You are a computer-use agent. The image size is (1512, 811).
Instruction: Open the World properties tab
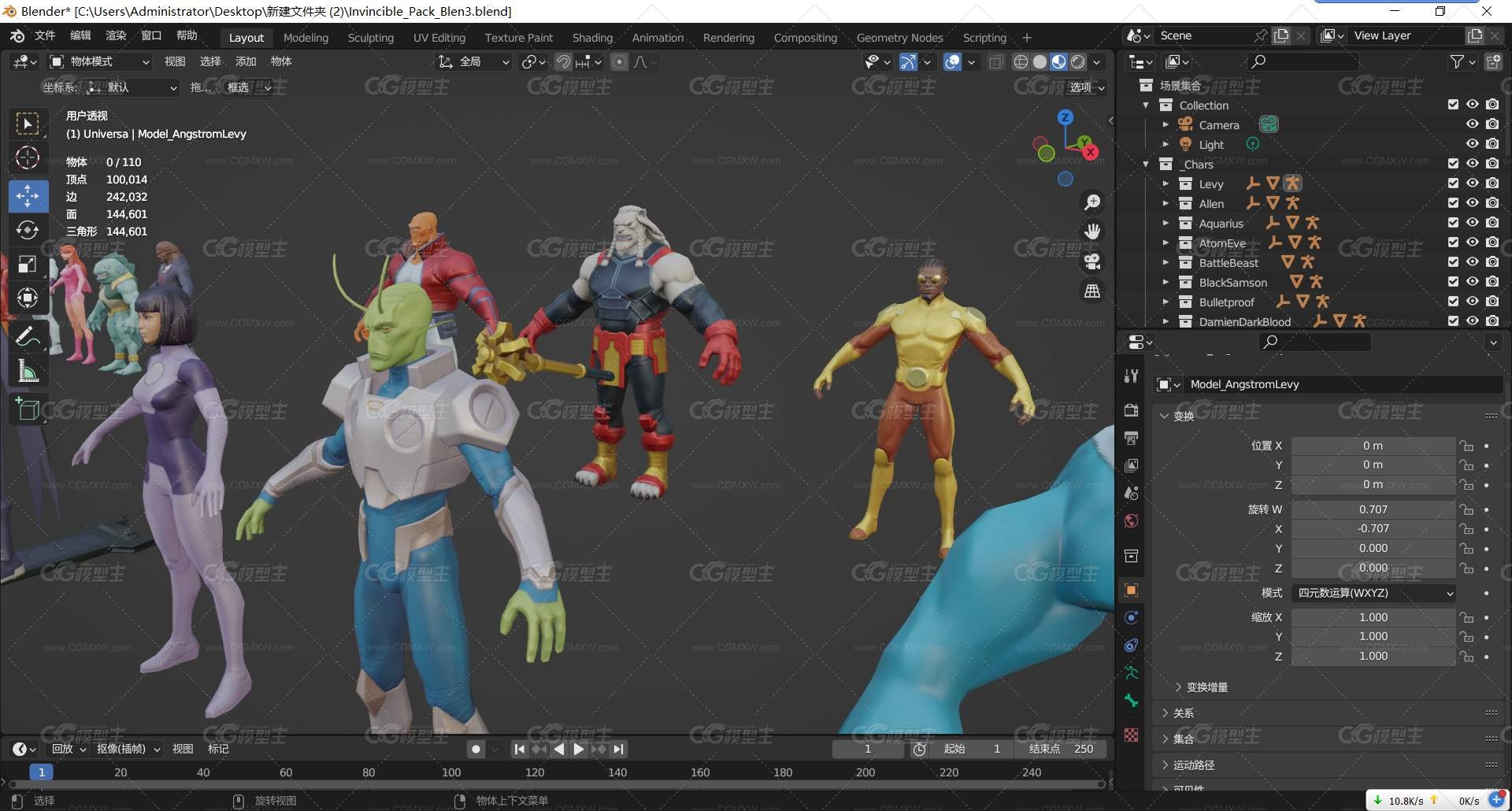click(x=1132, y=520)
